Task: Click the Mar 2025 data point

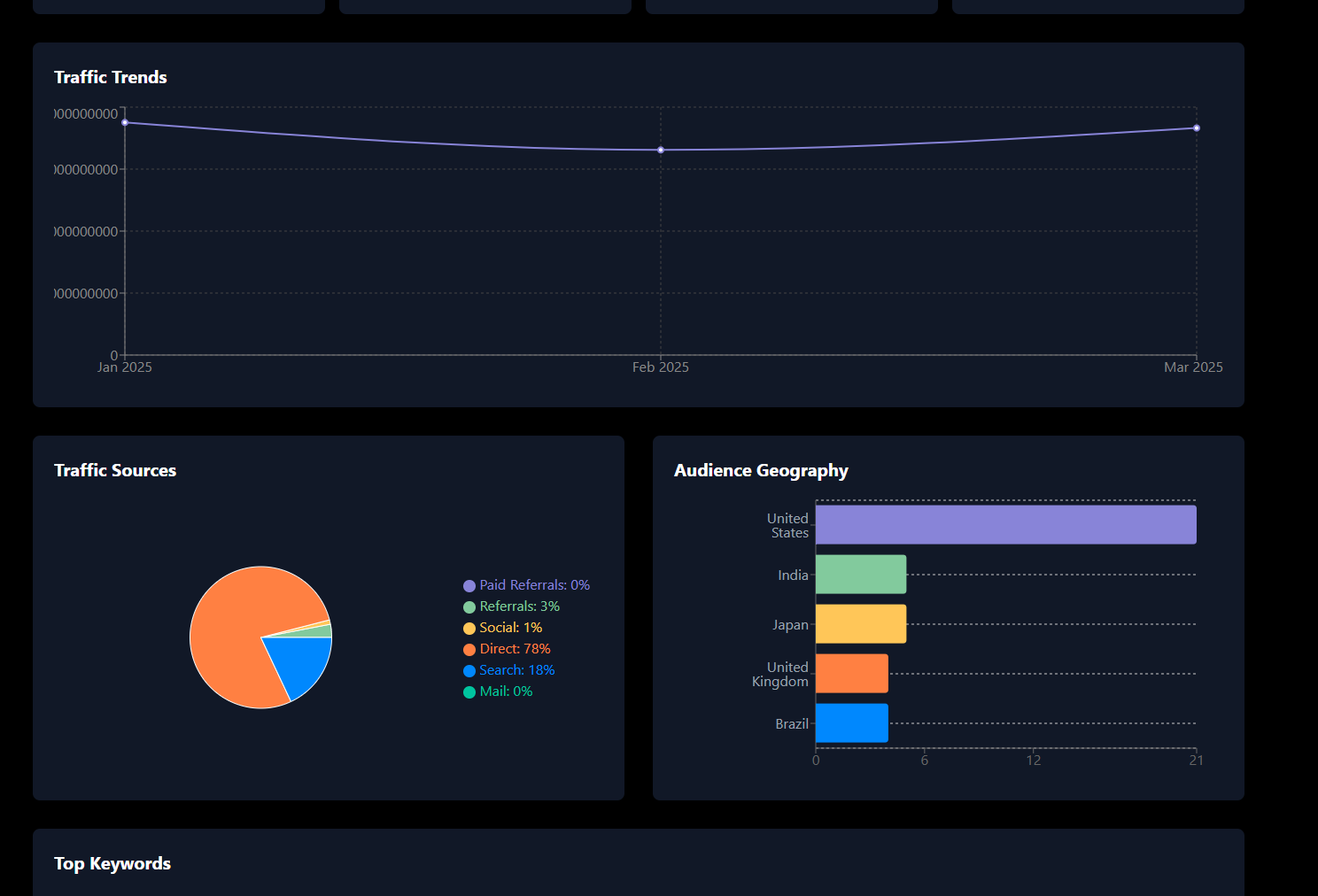Action: coord(1197,128)
